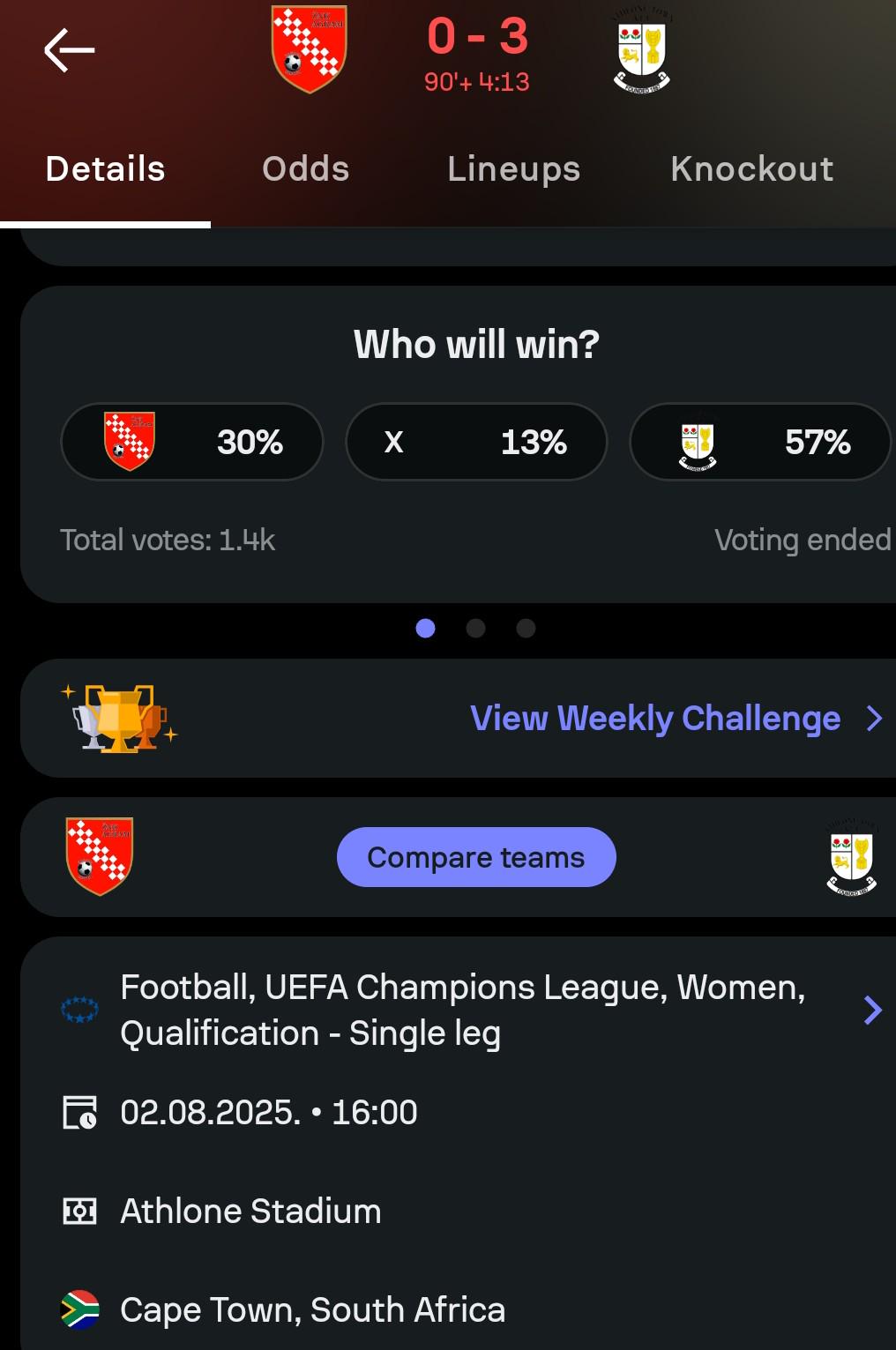Tap the South Africa flag icon
Image resolution: width=896 pixels, height=1350 pixels.
(79, 1309)
